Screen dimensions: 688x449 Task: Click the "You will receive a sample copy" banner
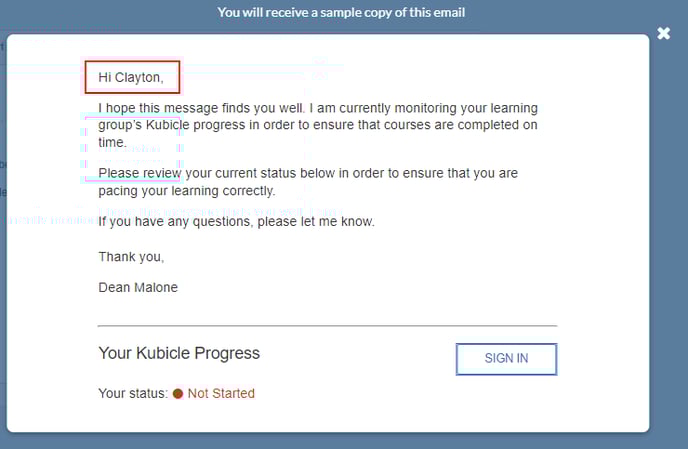(341, 12)
